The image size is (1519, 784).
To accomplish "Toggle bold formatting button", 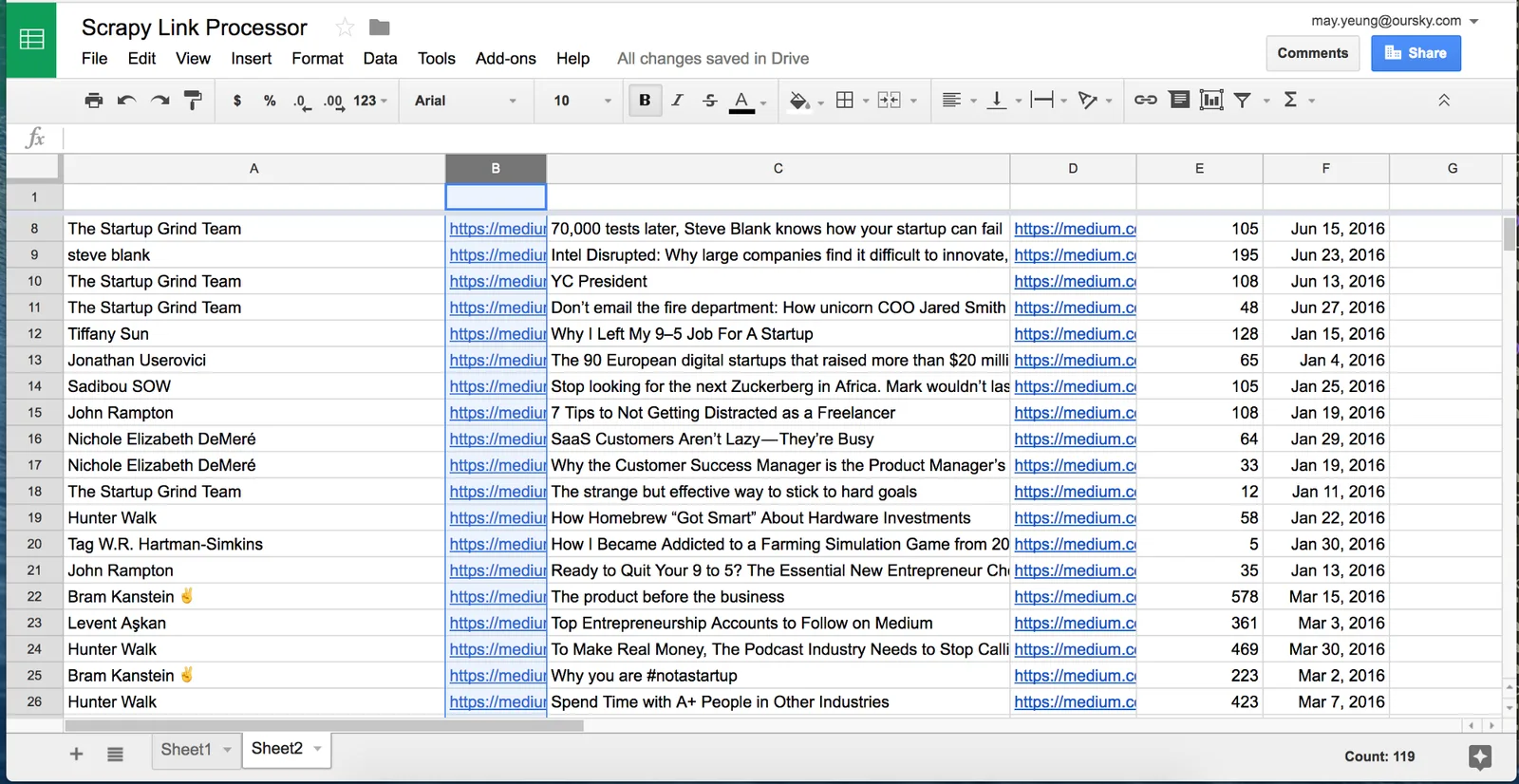I will (x=645, y=101).
